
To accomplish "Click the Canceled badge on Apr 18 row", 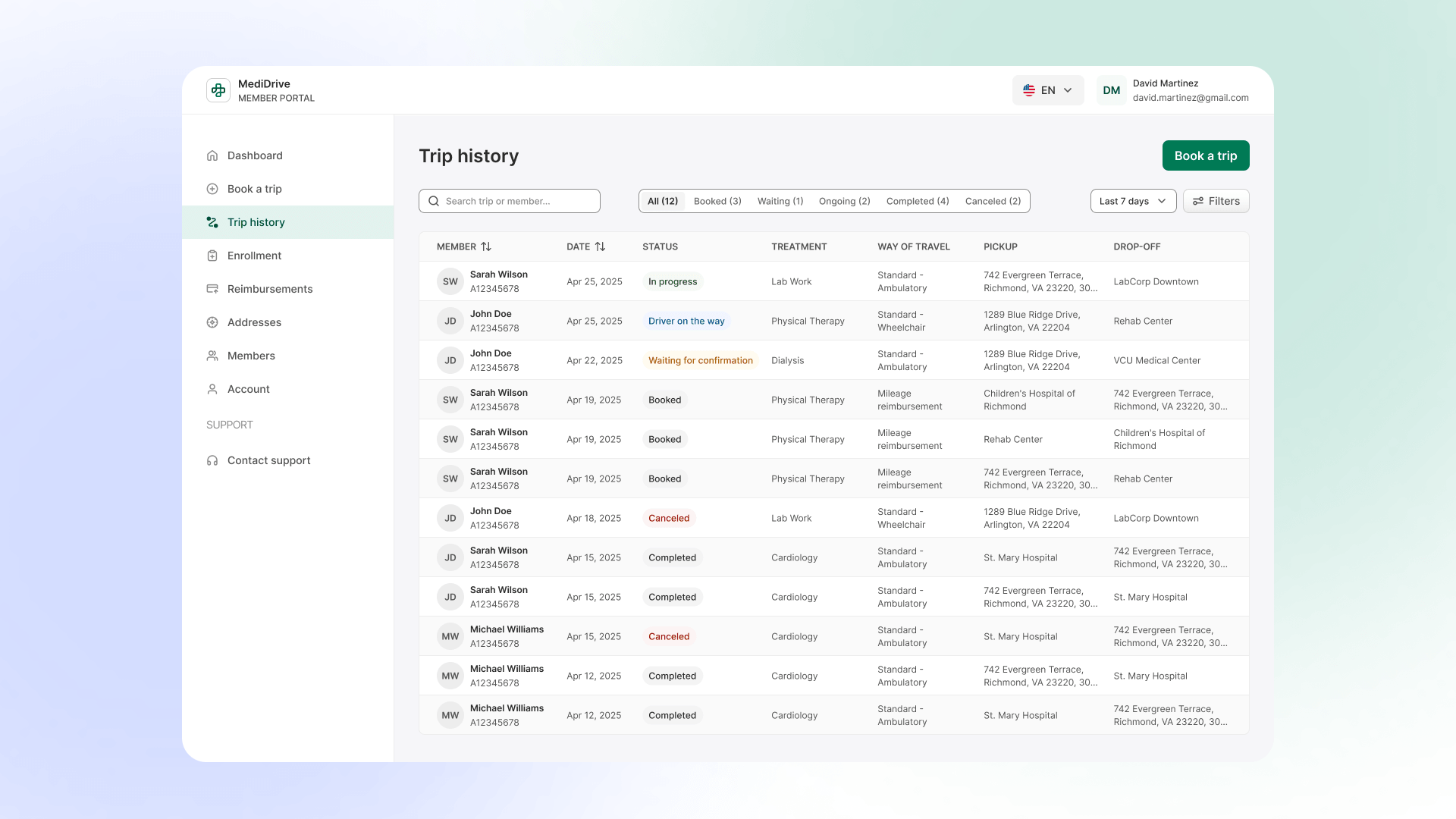I will pos(669,518).
